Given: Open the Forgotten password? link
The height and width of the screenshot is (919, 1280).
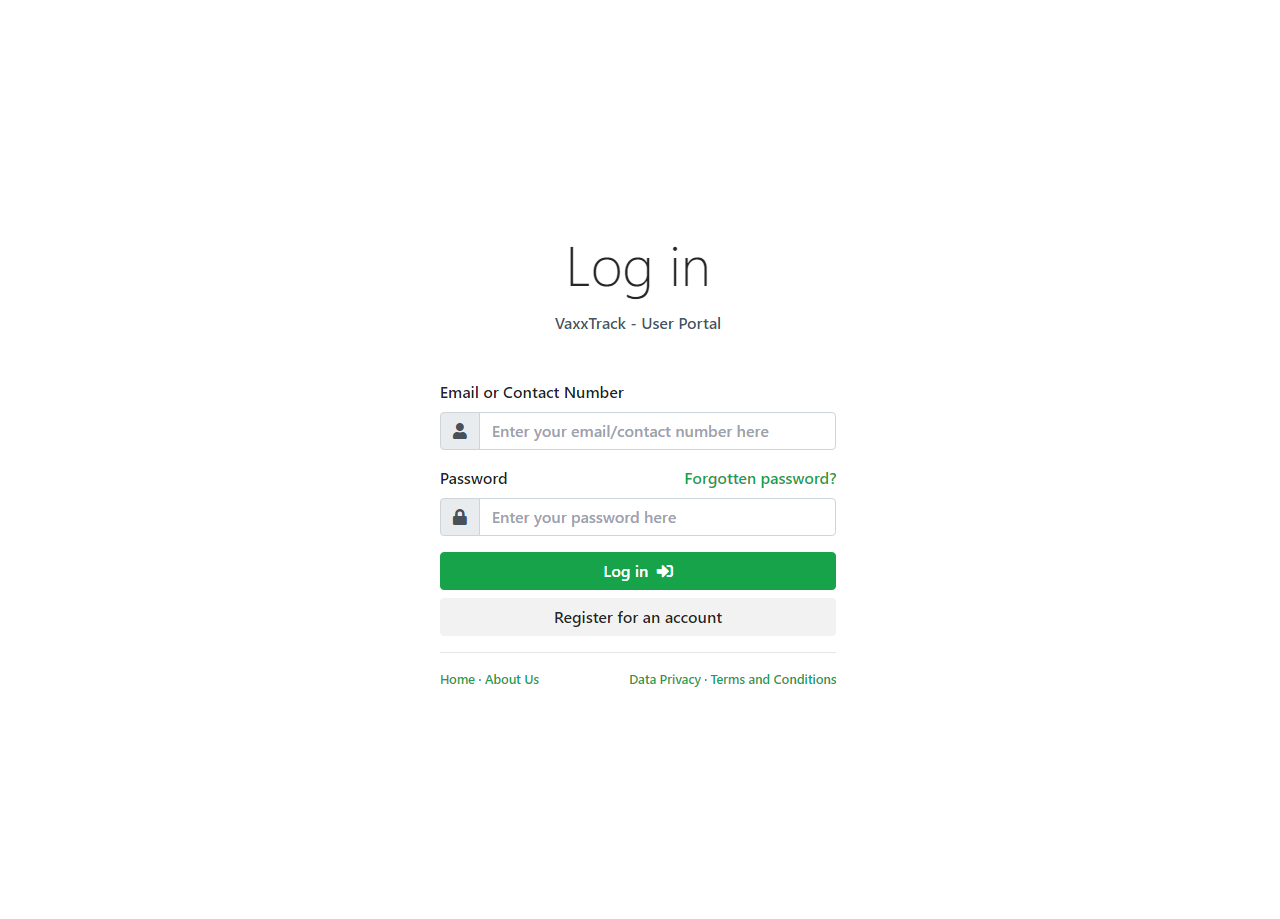Looking at the screenshot, I should pos(760,479).
